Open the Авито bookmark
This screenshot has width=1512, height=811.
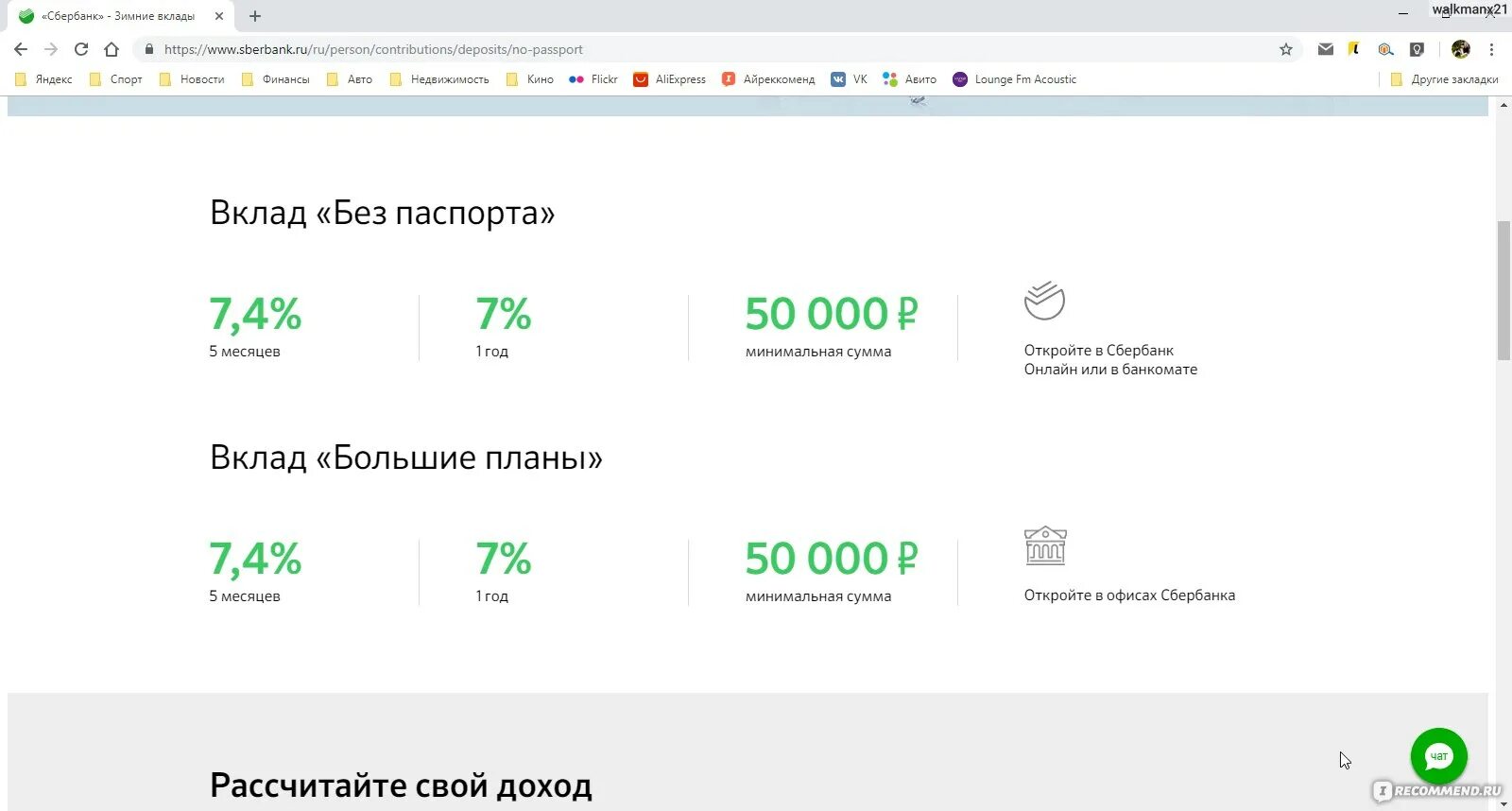pos(909,79)
